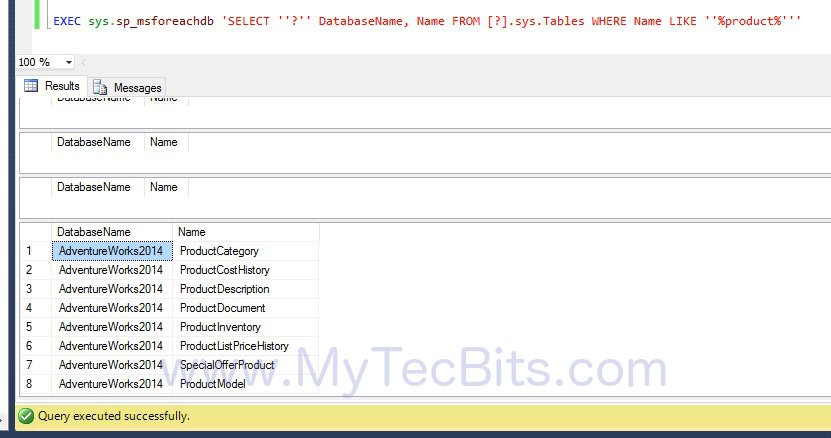Viewport: 831px width, 438px height.
Task: Click the green query success checkmark icon
Action: [25, 416]
